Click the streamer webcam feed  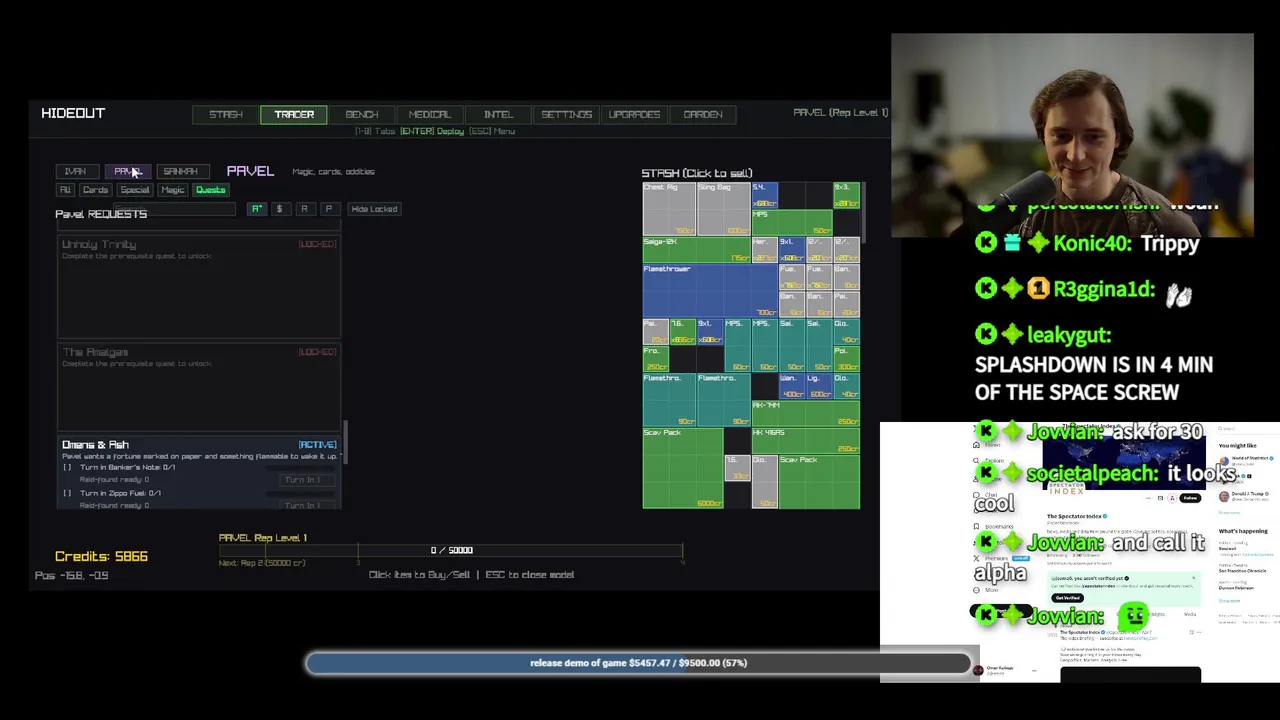click(x=1072, y=135)
